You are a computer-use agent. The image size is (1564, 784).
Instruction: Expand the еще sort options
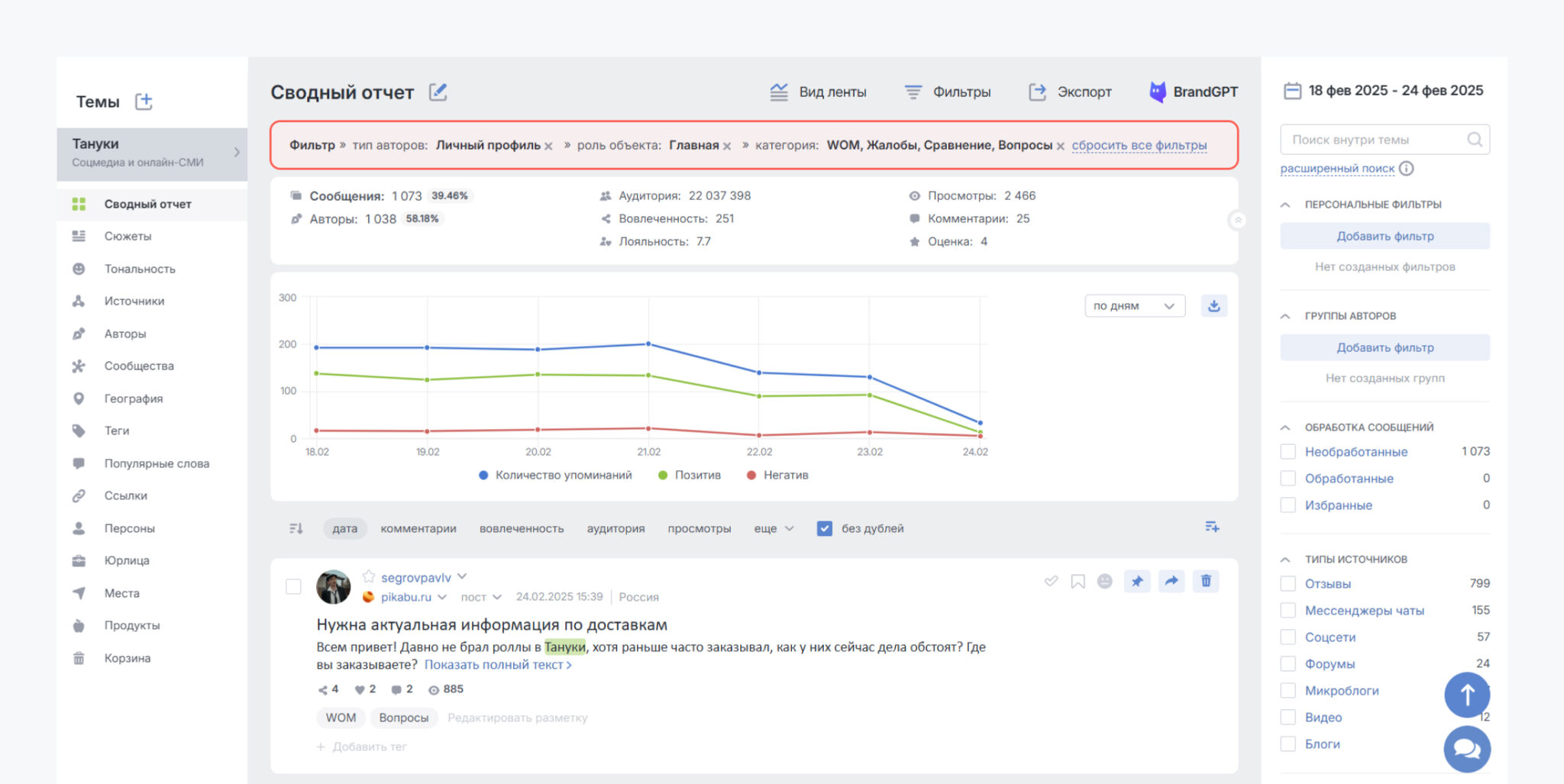[x=774, y=528]
